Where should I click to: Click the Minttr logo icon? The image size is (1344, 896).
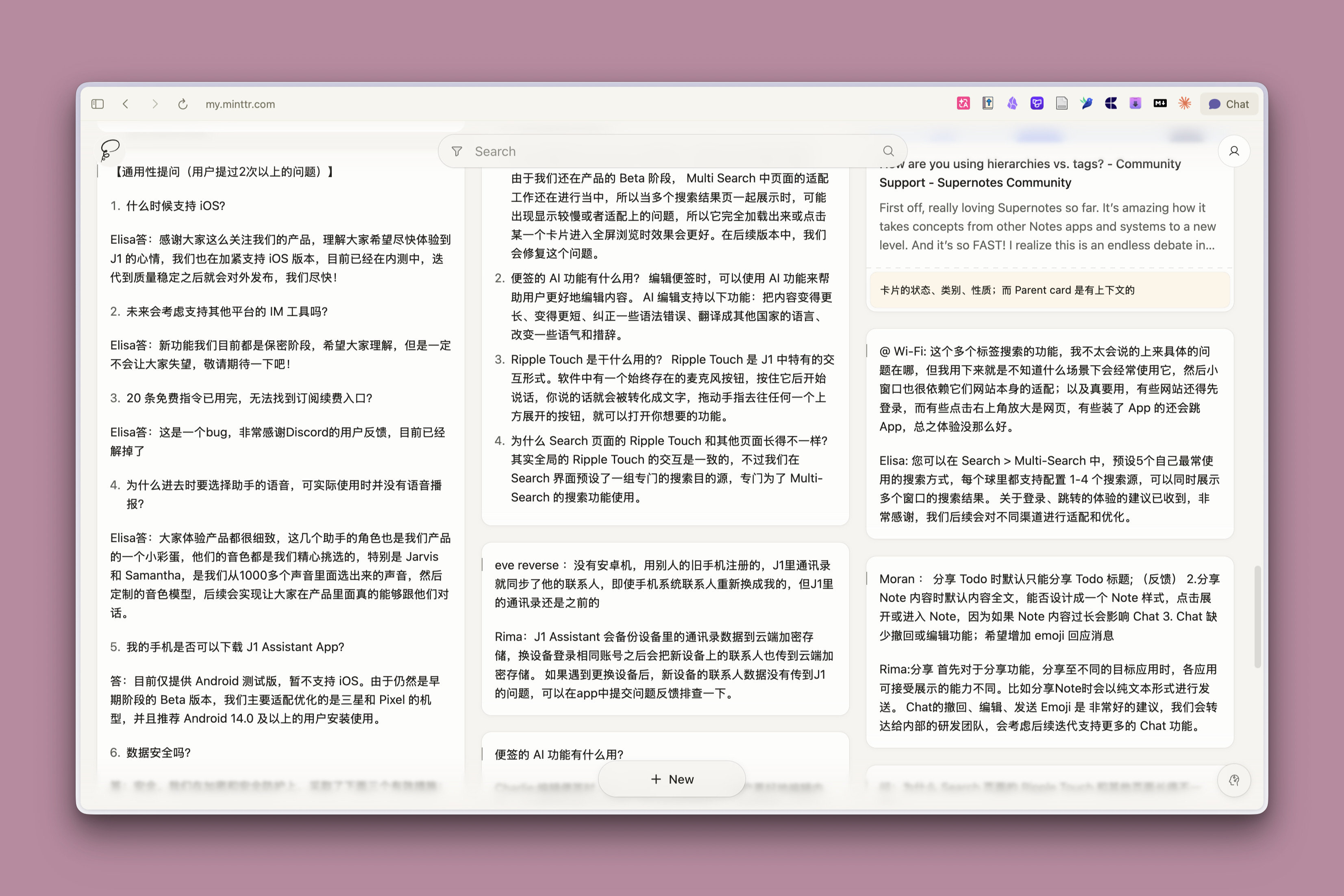coord(110,150)
